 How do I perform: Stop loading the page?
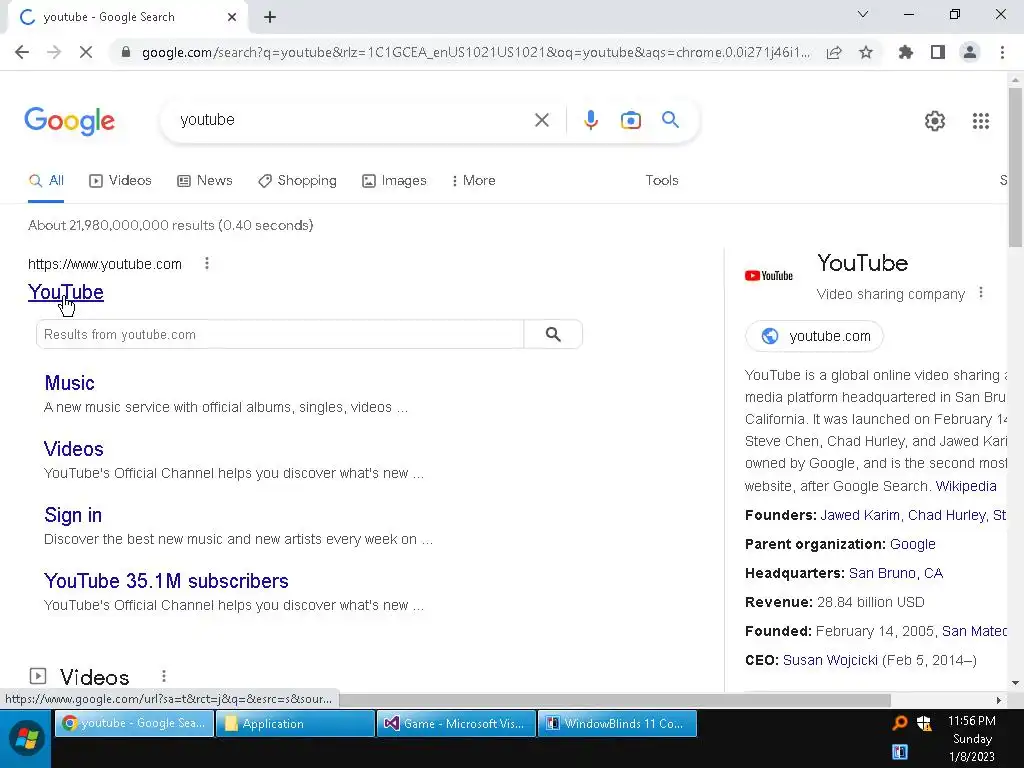click(86, 52)
